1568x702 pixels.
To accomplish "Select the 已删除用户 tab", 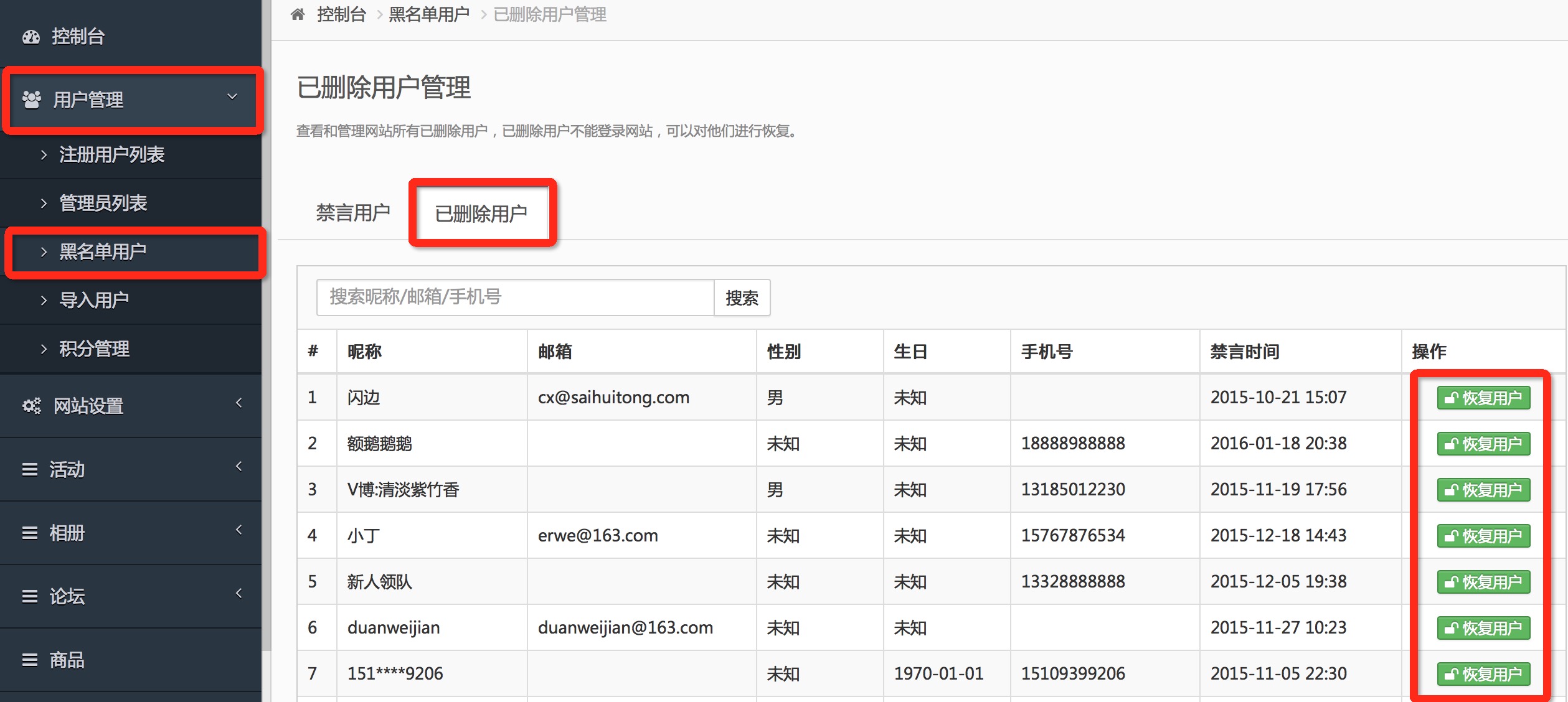I will click(481, 214).
